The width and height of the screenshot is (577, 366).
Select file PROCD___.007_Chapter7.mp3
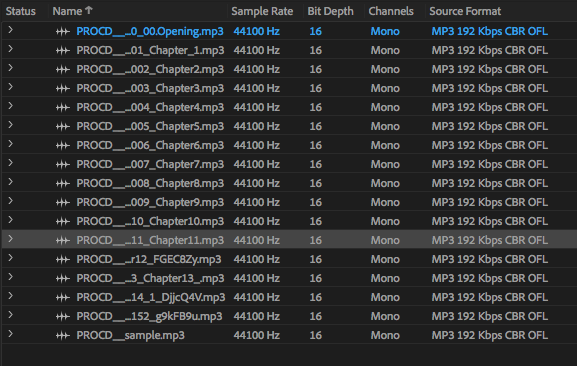pos(150,165)
